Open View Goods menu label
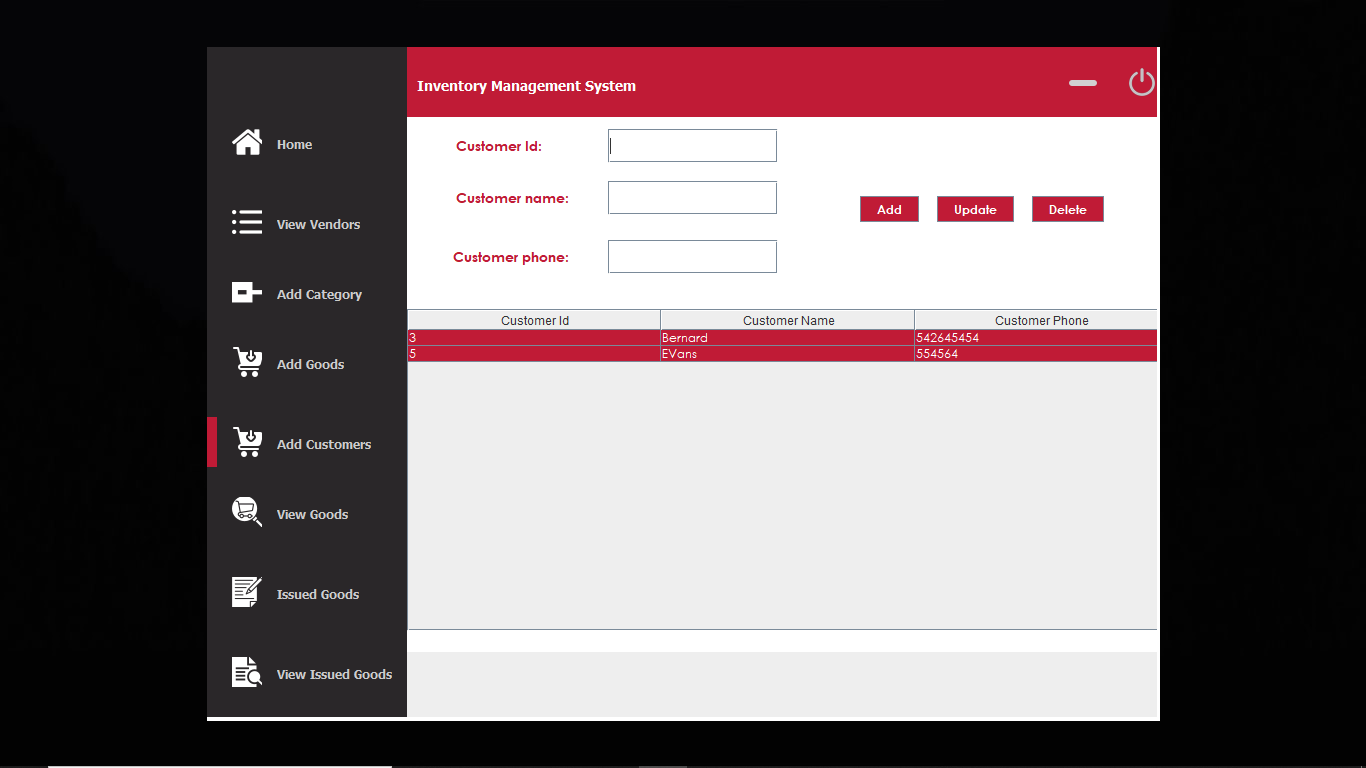Viewport: 1366px width, 768px height. (312, 515)
